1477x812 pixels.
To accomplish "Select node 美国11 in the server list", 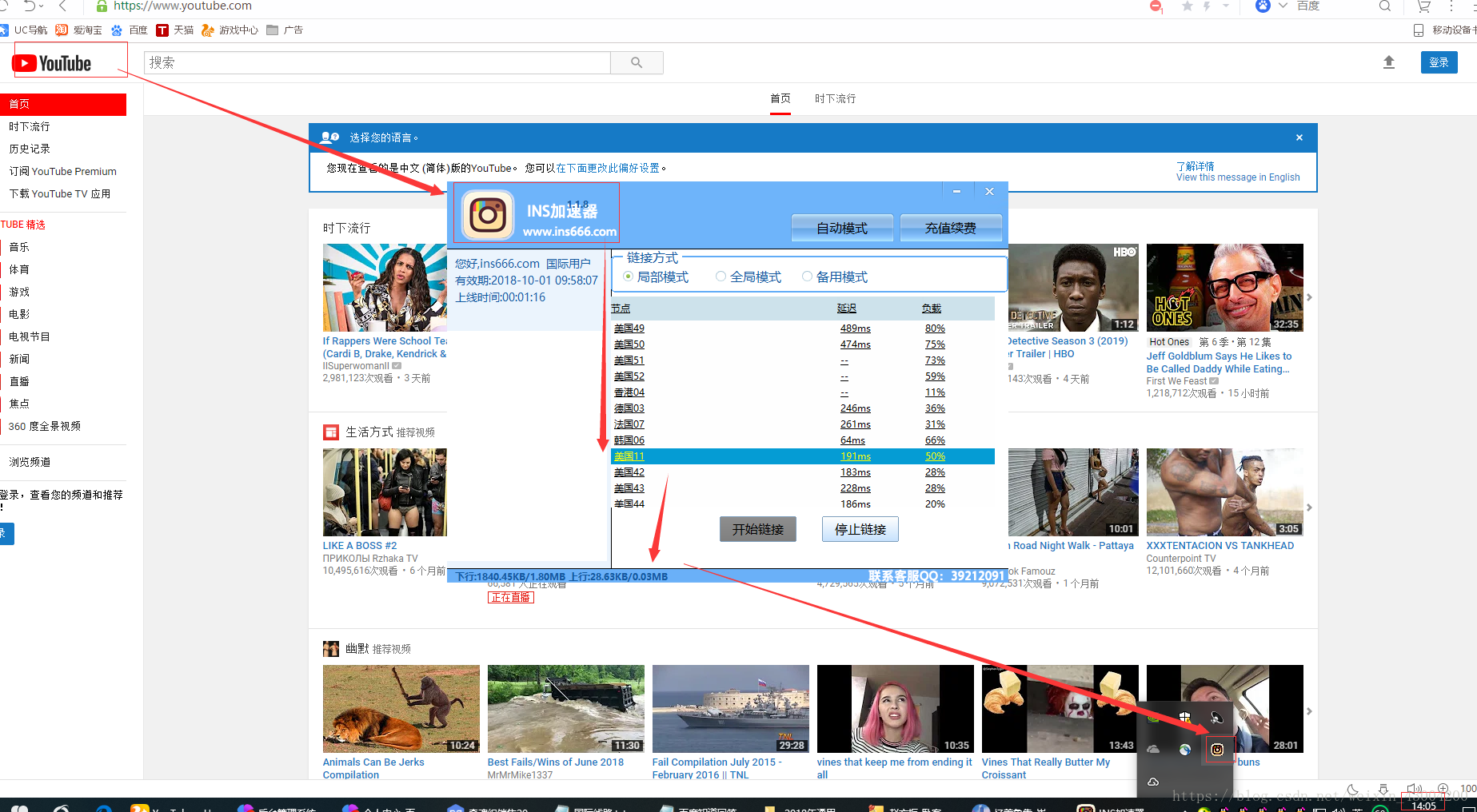I will point(803,456).
